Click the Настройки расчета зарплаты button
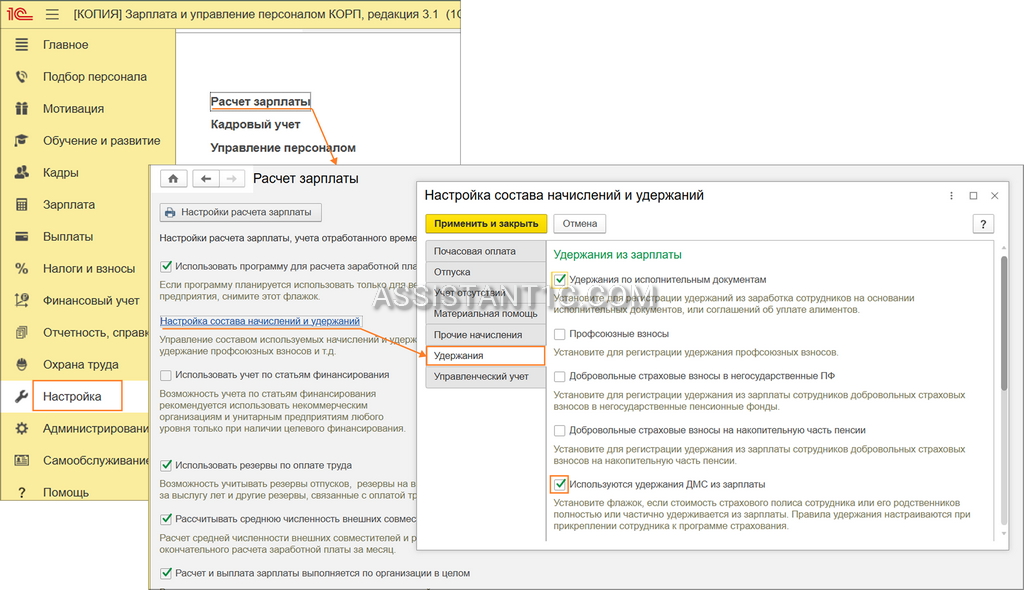Screen dimensions: 1024x590 [x=240, y=212]
